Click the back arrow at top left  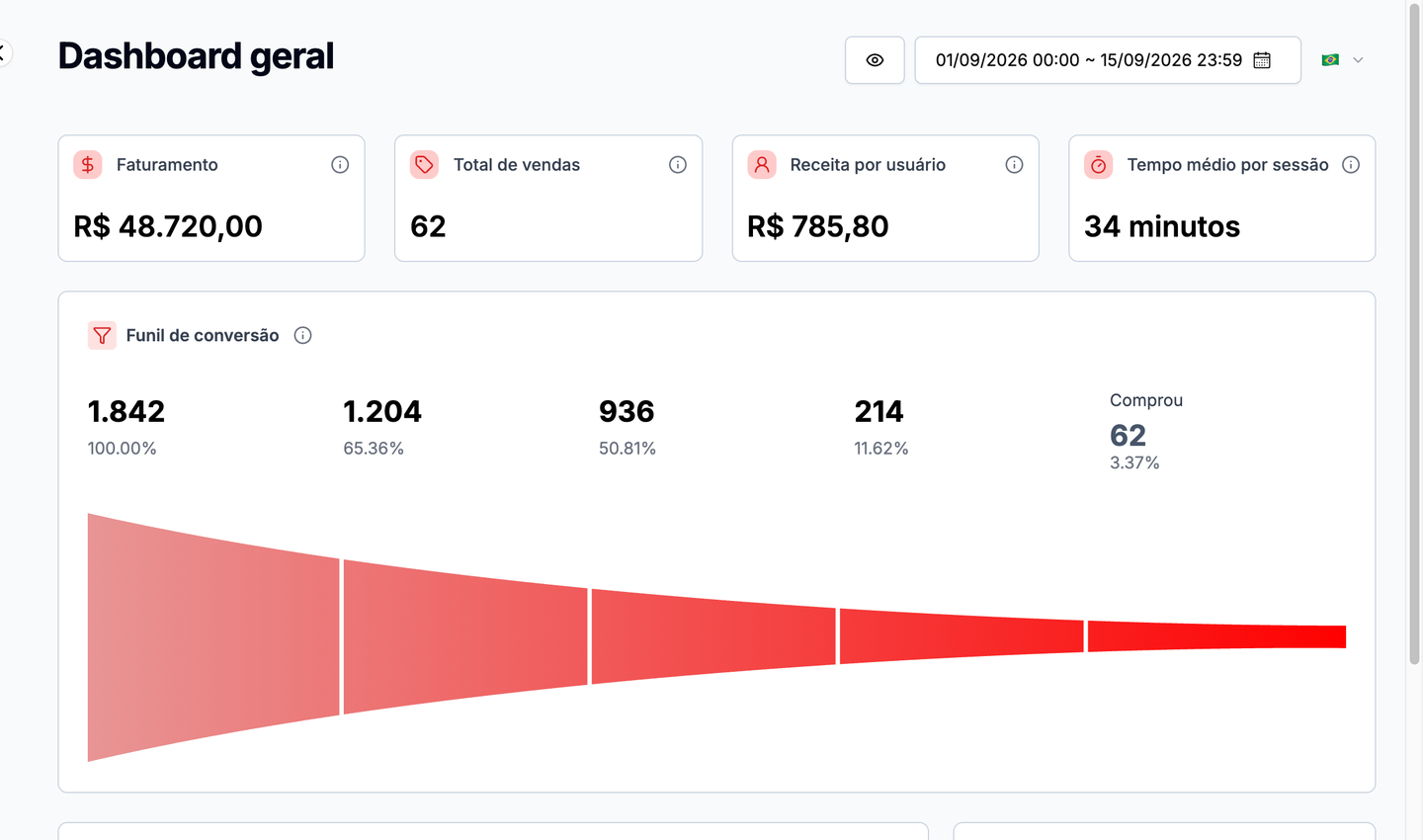pyautogui.click(x=3, y=52)
